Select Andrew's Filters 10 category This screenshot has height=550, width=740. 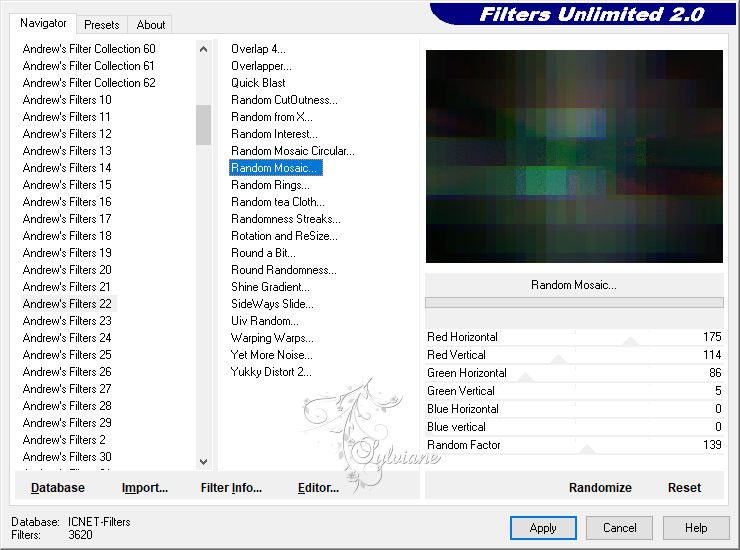coord(67,100)
